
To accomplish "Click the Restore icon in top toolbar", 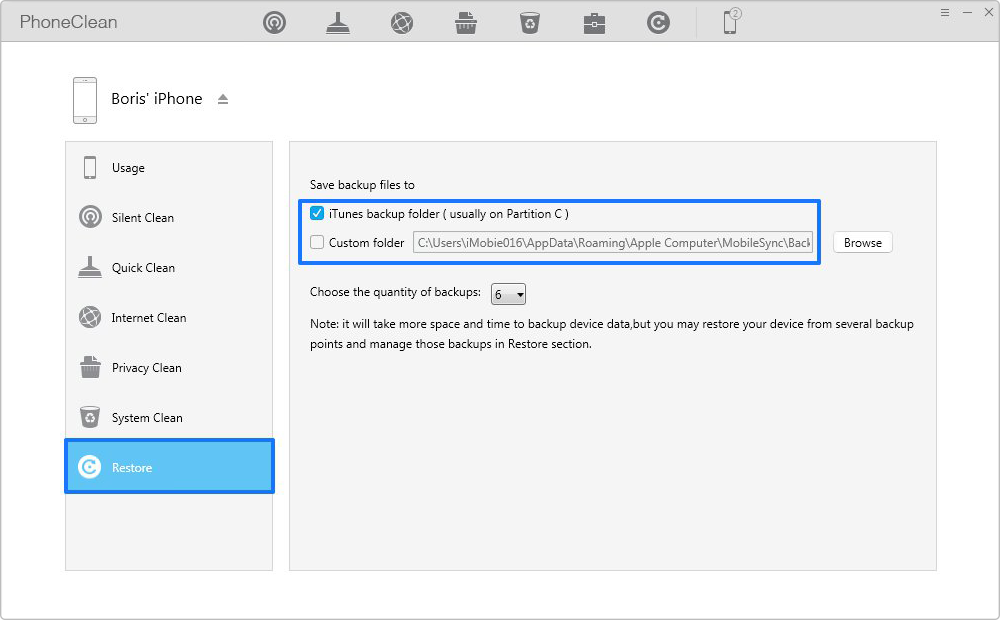I will coord(658,23).
